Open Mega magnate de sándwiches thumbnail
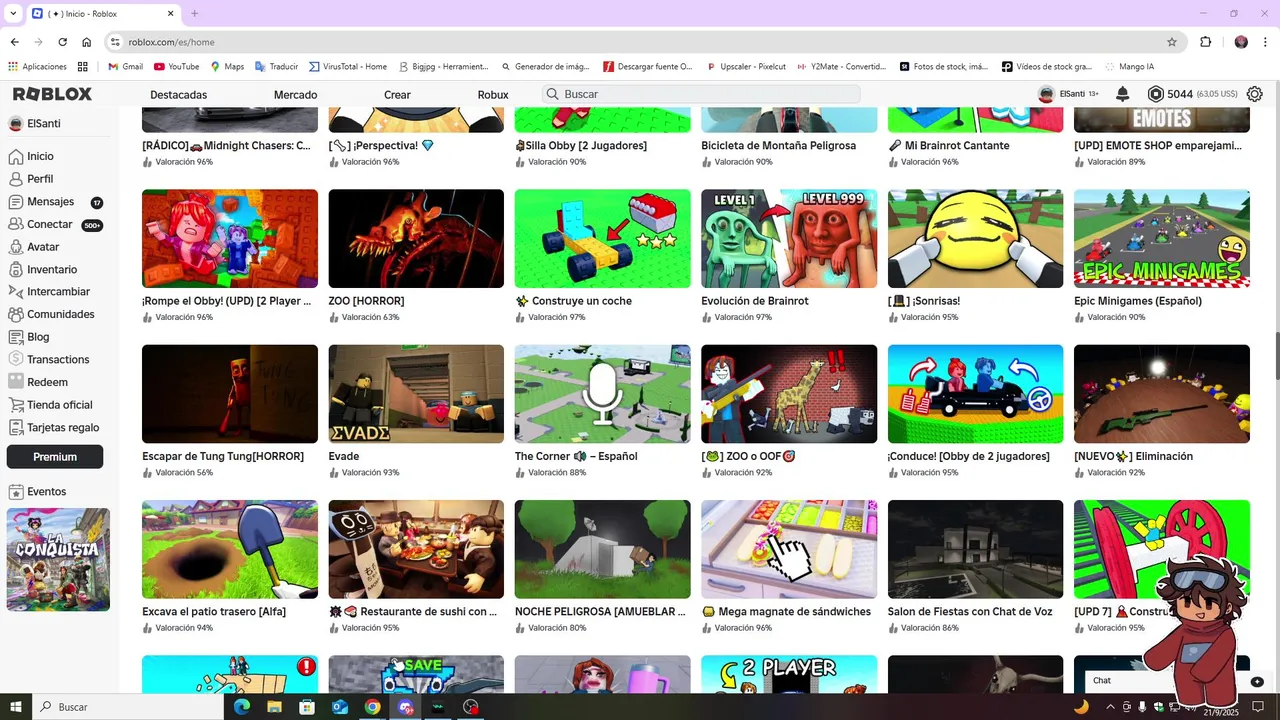Screen dimensions: 1280x720 tap(789, 550)
